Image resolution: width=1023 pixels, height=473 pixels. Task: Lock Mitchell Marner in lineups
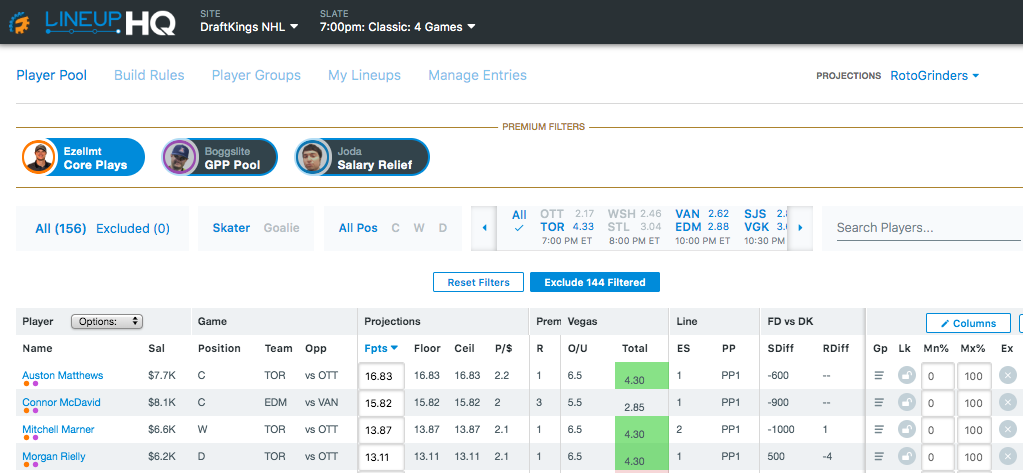(x=906, y=429)
